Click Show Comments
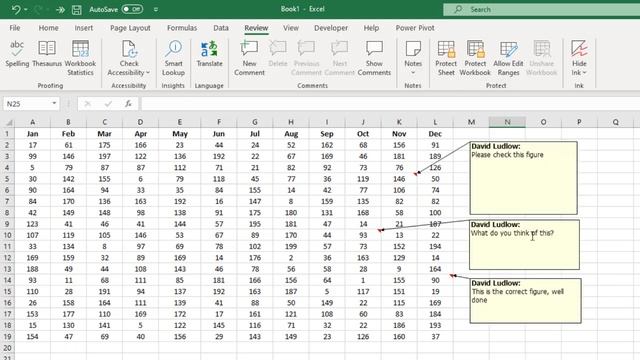The height and width of the screenshot is (360, 640). pyautogui.click(x=374, y=58)
